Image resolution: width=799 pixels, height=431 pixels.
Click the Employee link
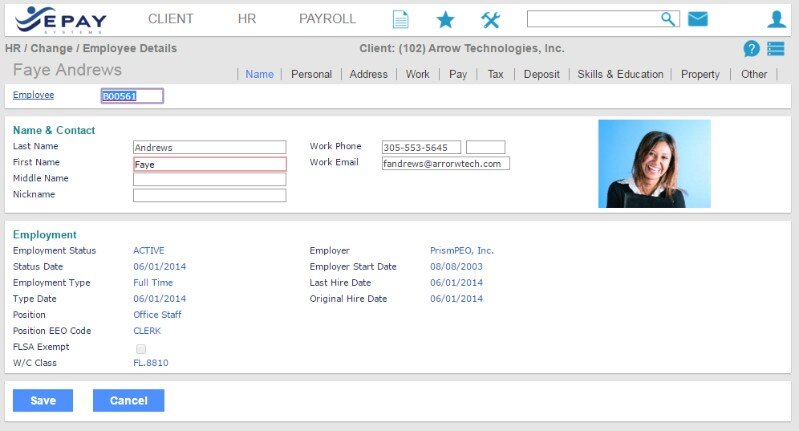(33, 95)
